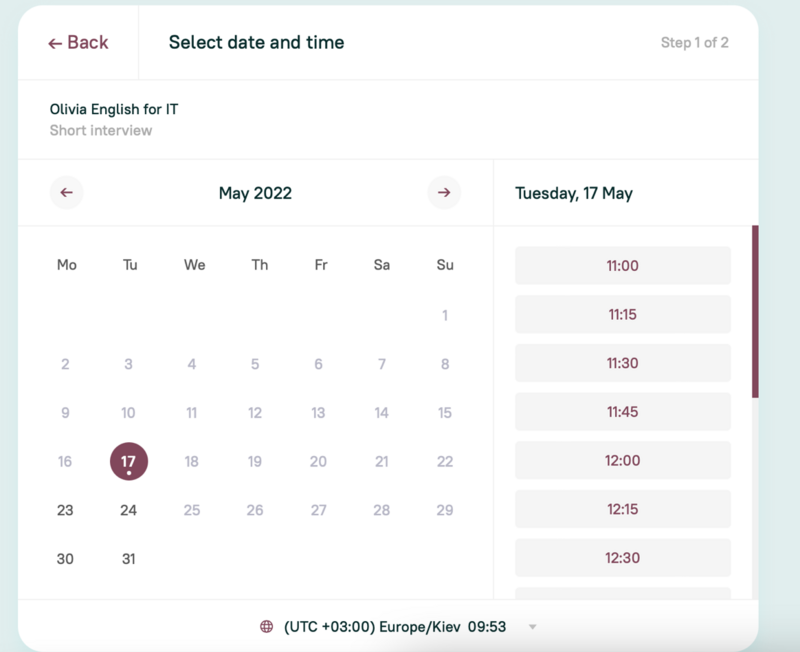Image resolution: width=800 pixels, height=652 pixels.
Task: Go to previous month using left arrow
Action: coord(66,193)
